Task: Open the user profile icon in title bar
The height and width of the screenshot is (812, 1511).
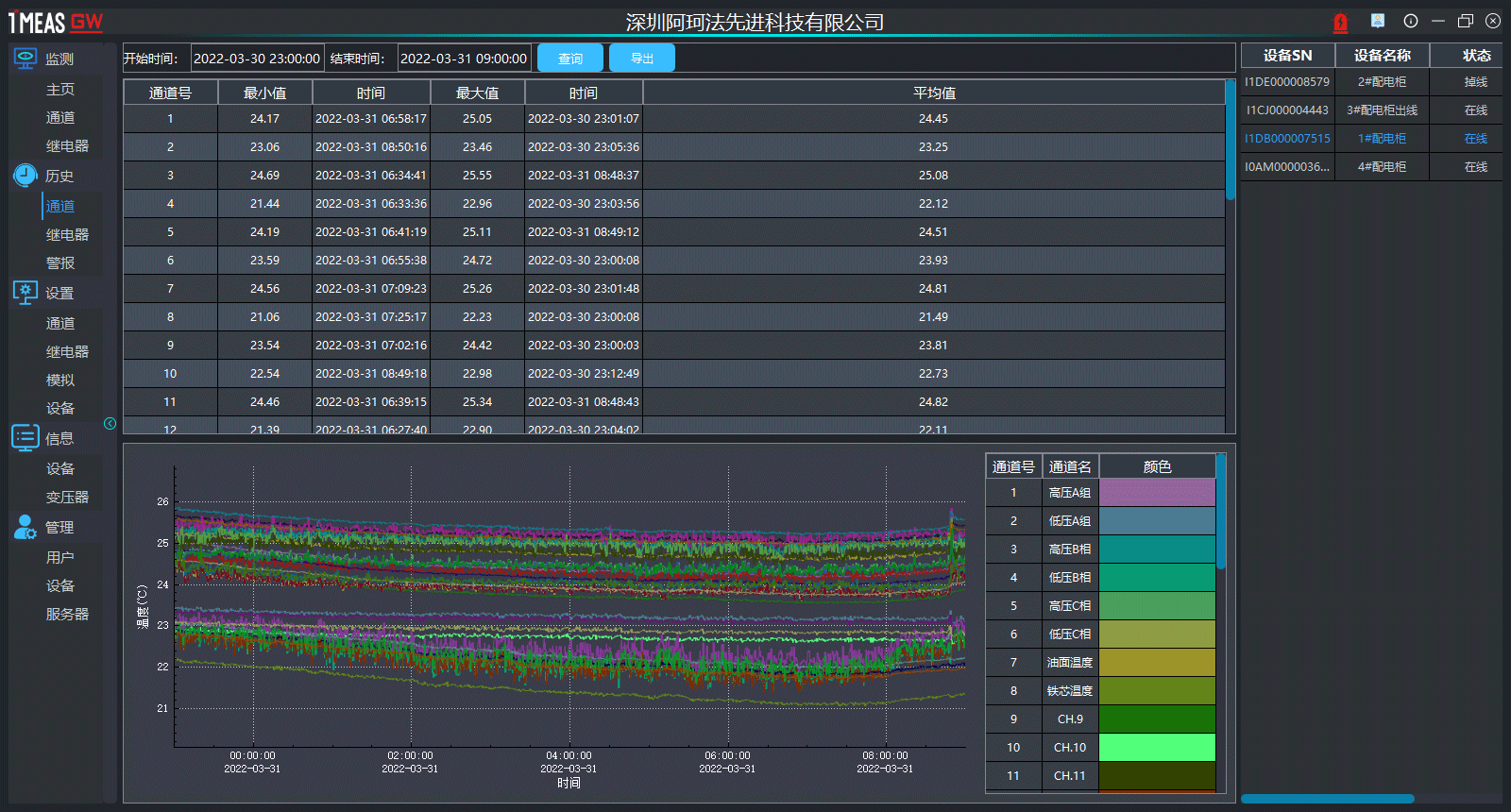Action: coord(1378,21)
